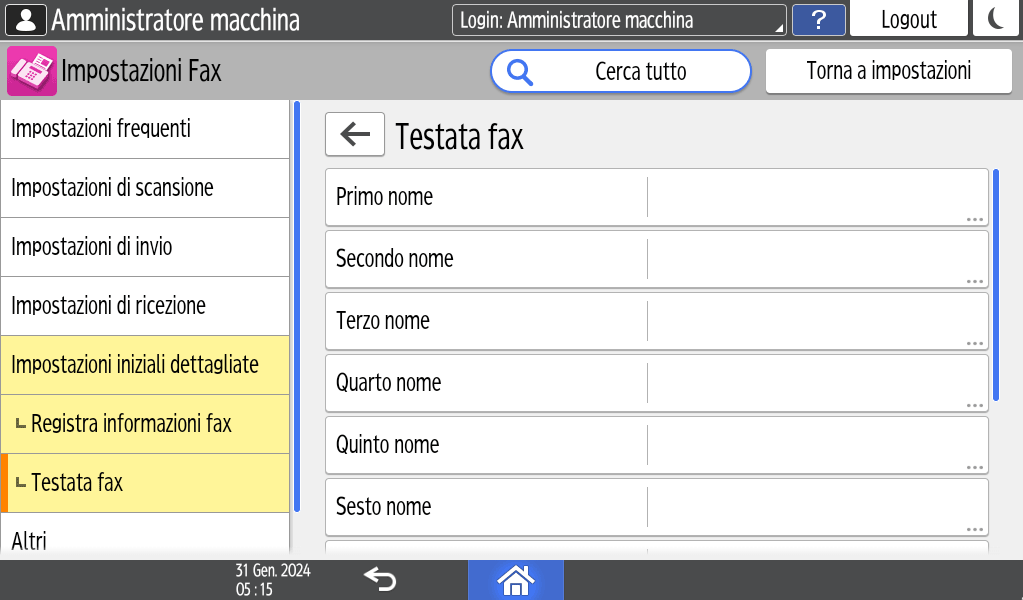The image size is (1023, 600).
Task: Select Impostazioni di scansione in sidebar
Action: [145, 188]
